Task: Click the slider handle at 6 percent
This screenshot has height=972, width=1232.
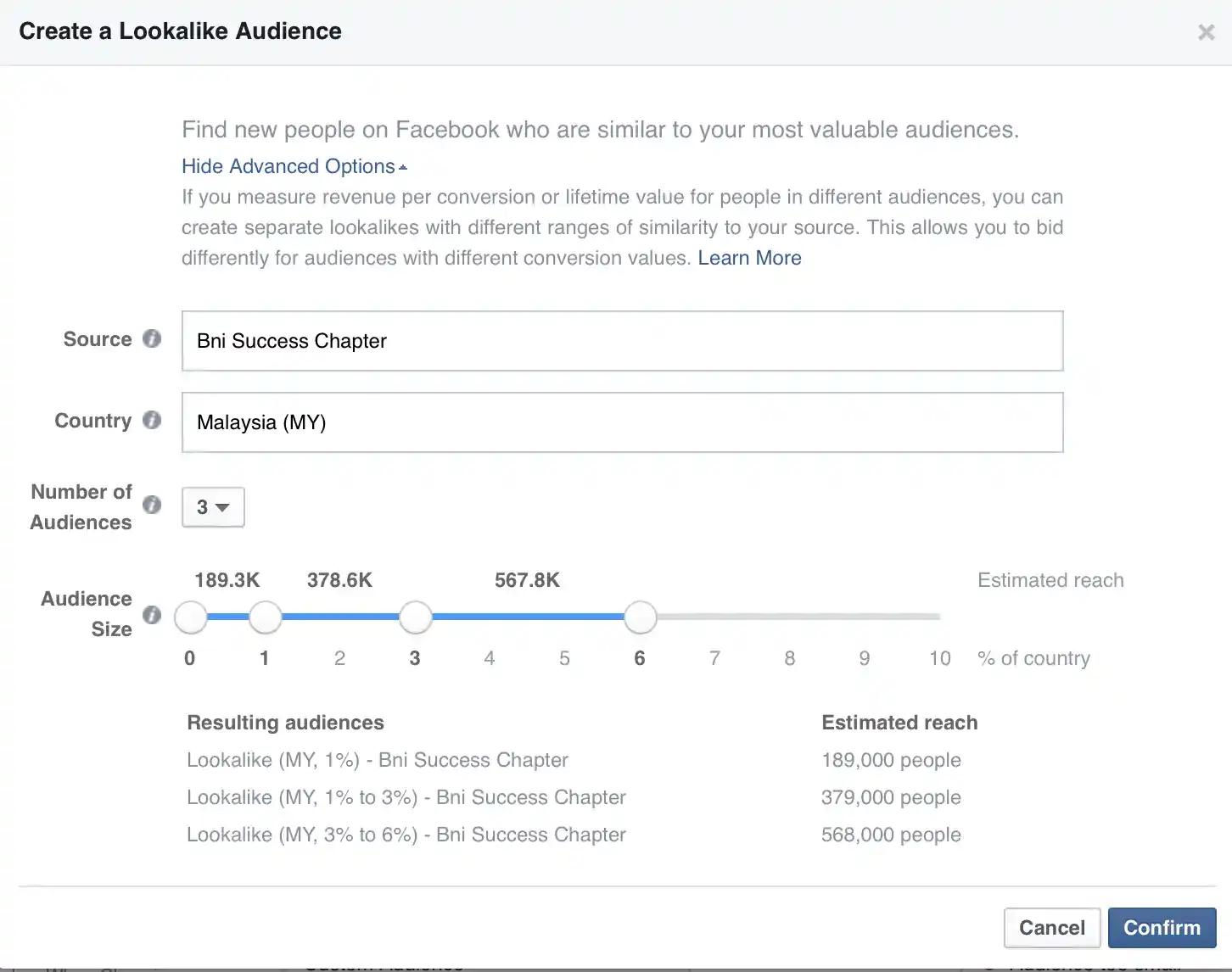Action: tap(640, 617)
